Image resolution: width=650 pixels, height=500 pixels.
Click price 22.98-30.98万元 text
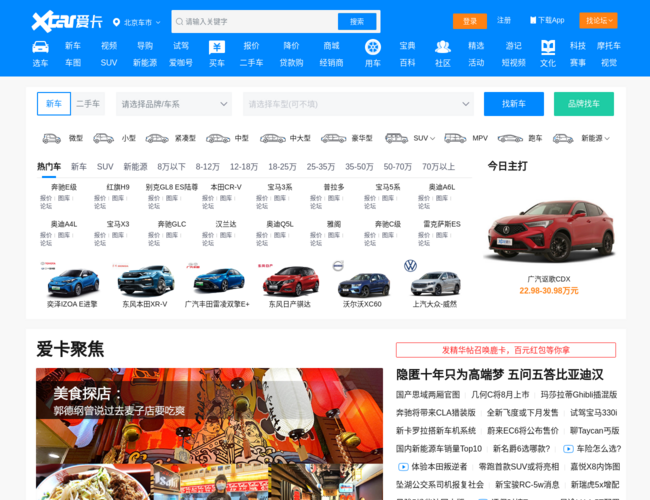coord(549,291)
